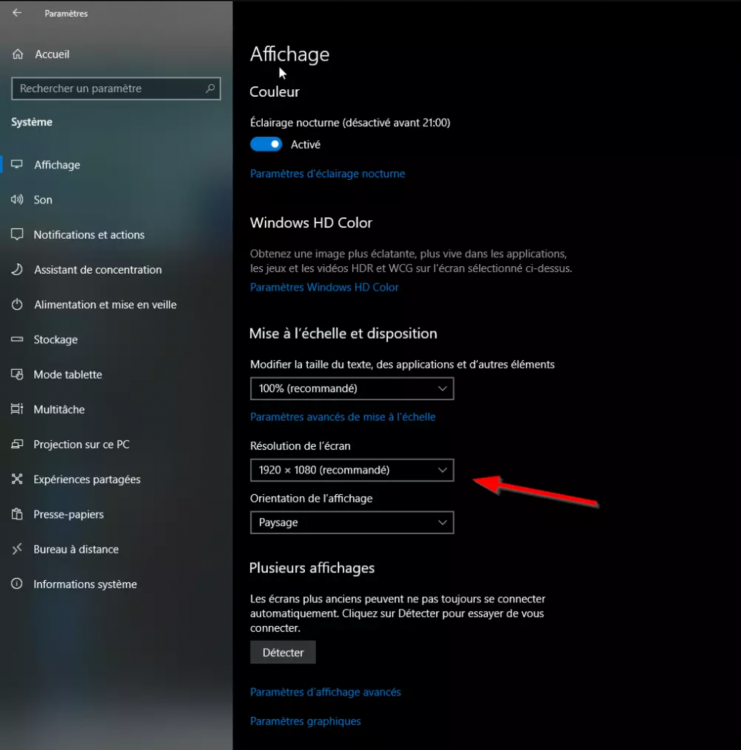Viewport: 741px width, 750px height.
Task: Select Son in the sidebar
Action: point(43,200)
